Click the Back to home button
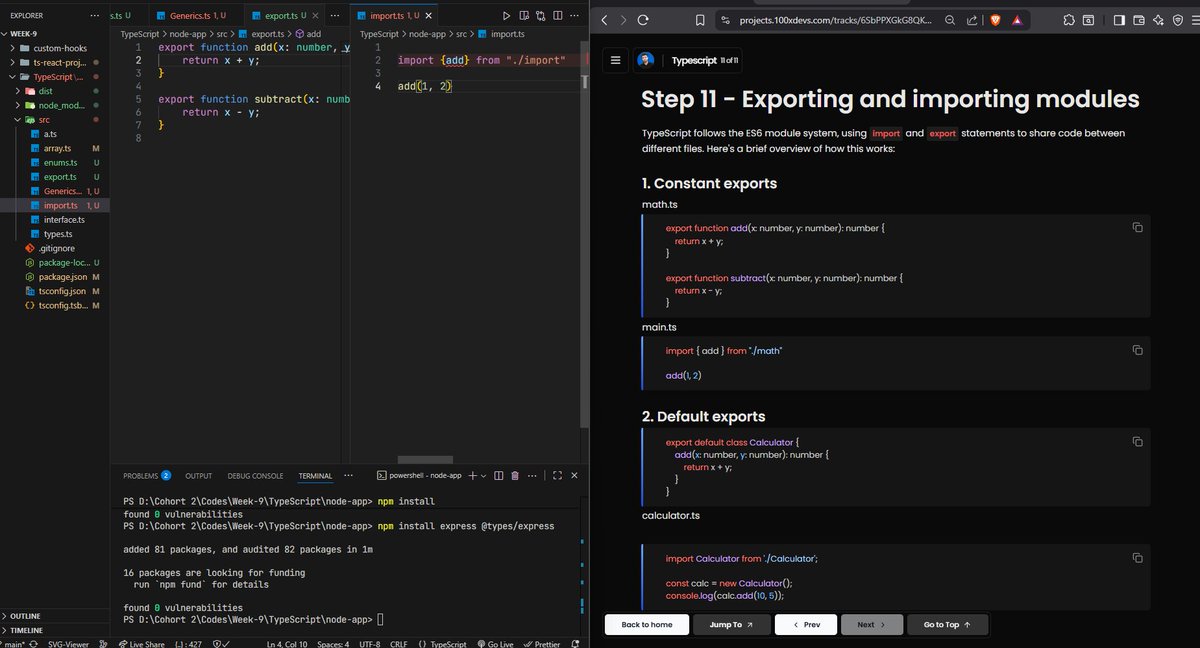 point(646,624)
